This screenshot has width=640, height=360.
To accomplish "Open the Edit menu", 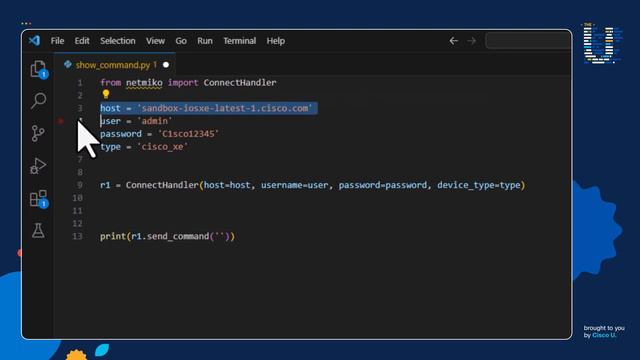I will click(82, 41).
